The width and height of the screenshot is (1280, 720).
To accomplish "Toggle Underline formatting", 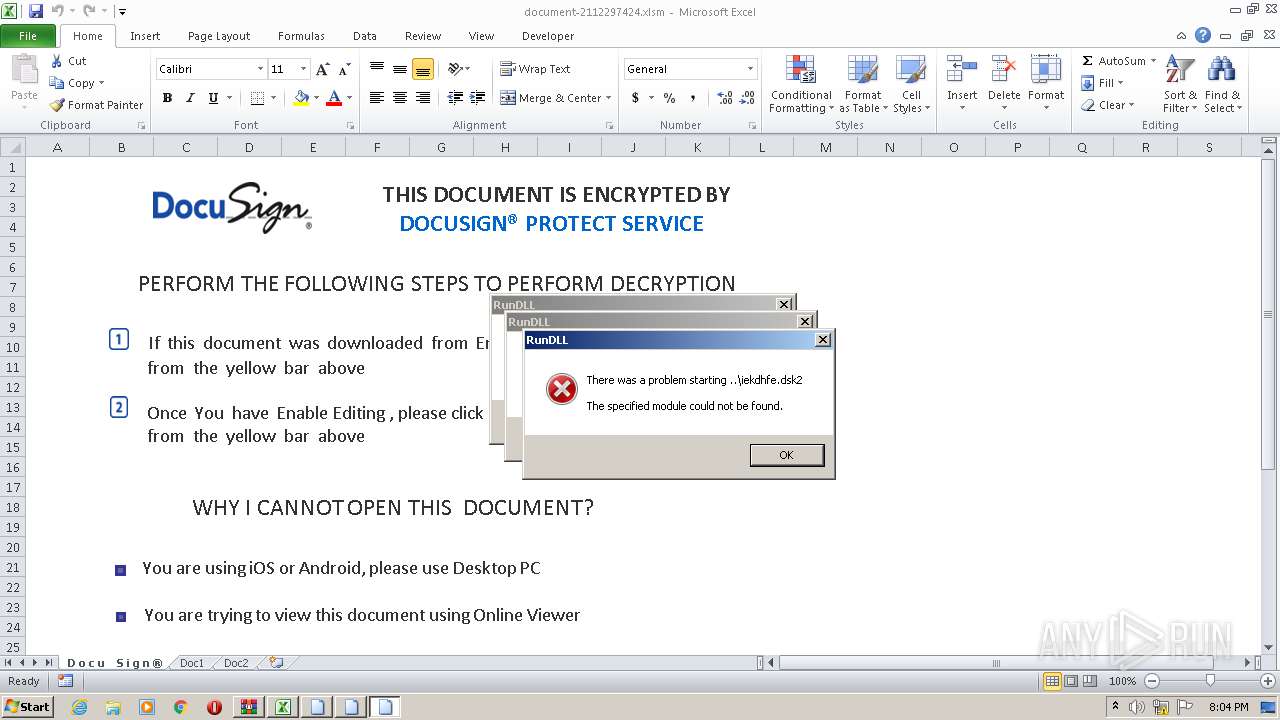I will (x=213, y=98).
